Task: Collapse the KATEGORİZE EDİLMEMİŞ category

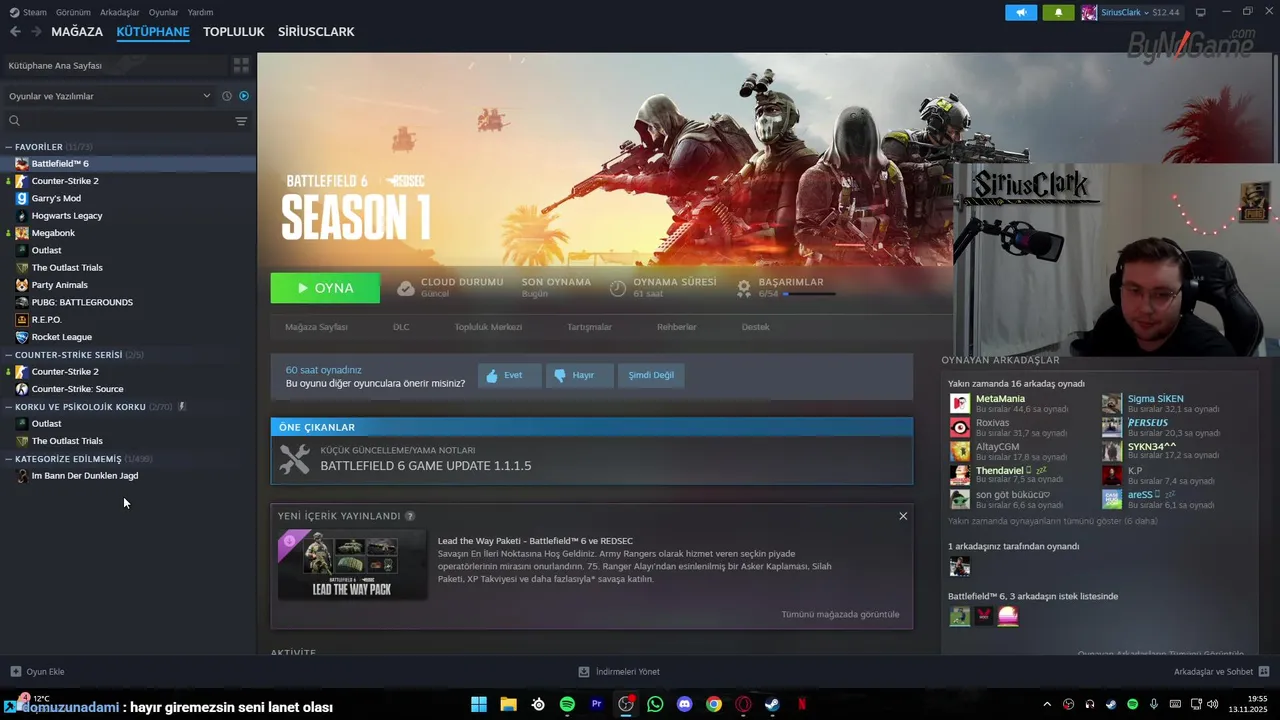Action: click(x=9, y=459)
